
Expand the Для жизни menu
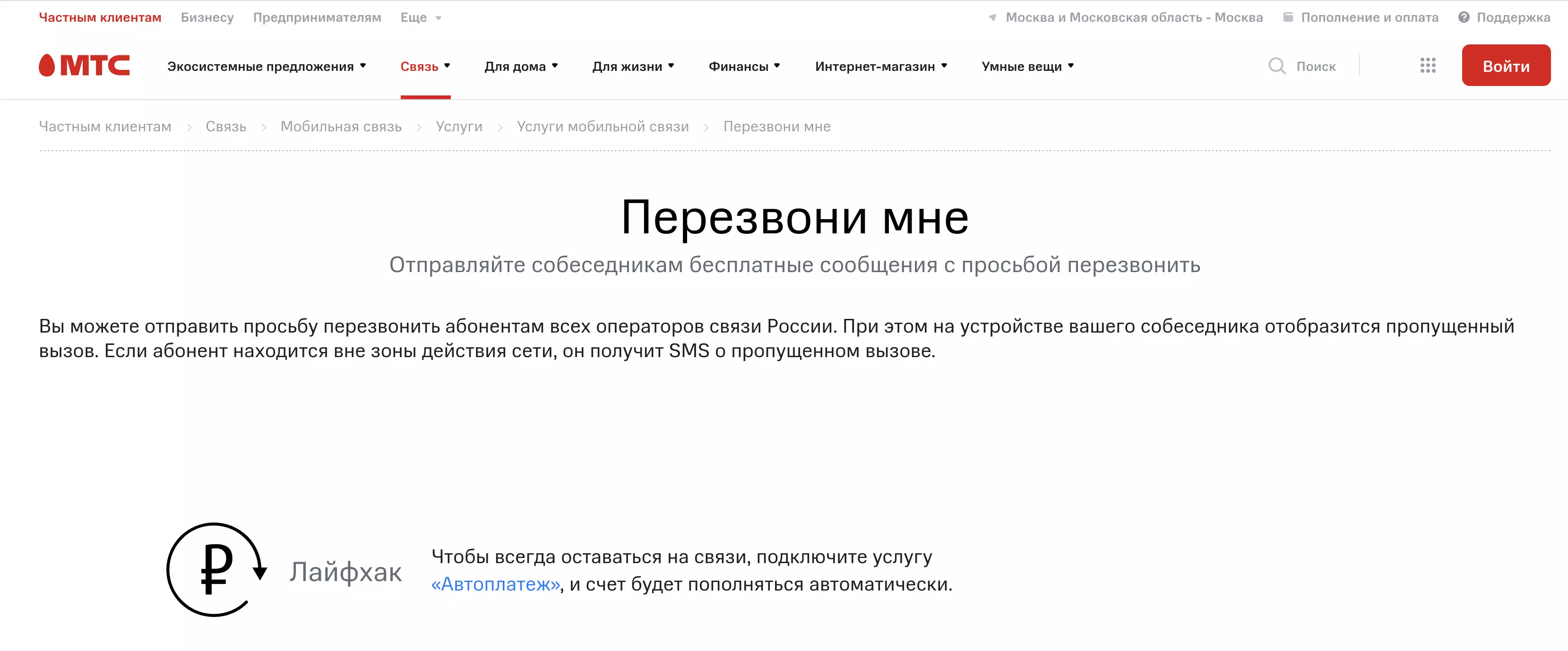(x=633, y=66)
